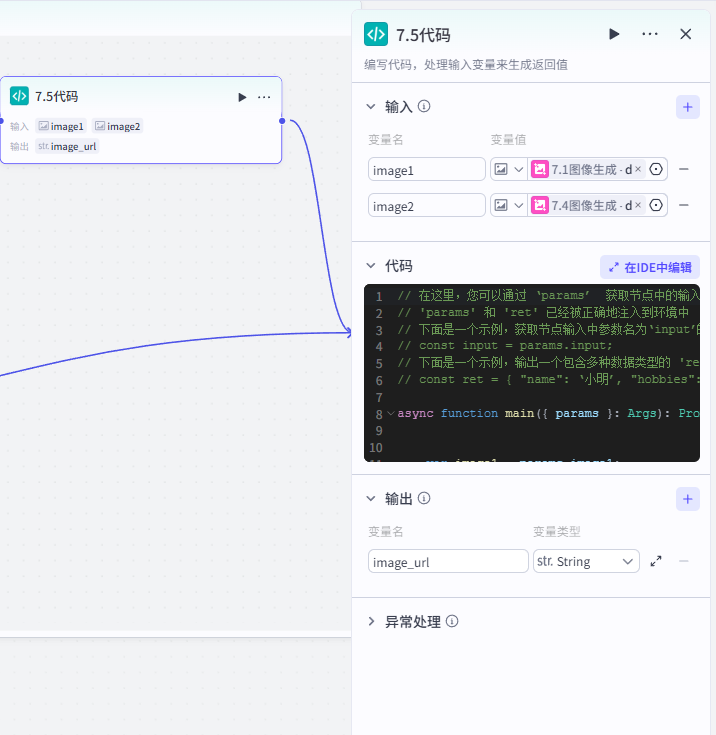Open code via 在IDE中编辑 button
This screenshot has height=735, width=716.
[x=649, y=267]
